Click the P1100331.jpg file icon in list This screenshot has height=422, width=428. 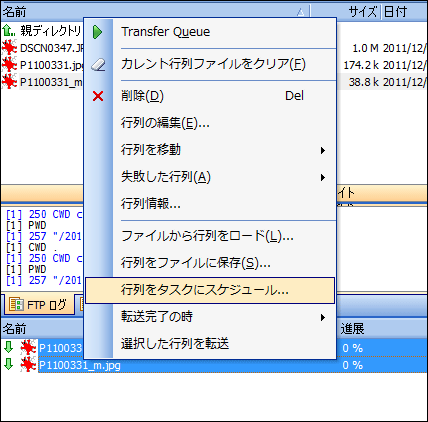[x=9, y=65]
